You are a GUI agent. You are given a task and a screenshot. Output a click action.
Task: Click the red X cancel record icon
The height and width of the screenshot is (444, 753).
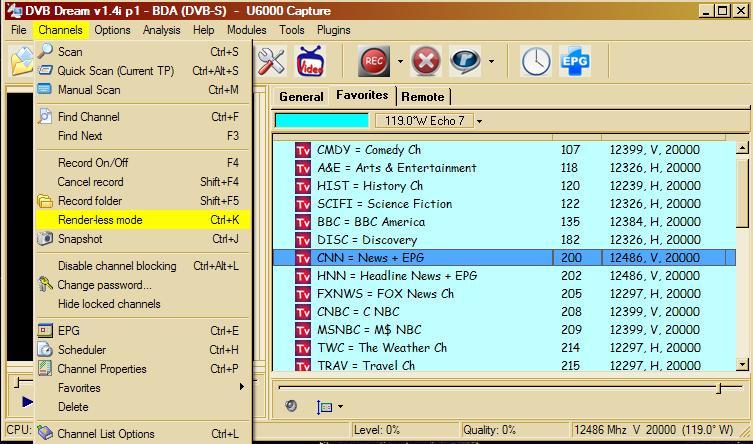pyautogui.click(x=425, y=61)
